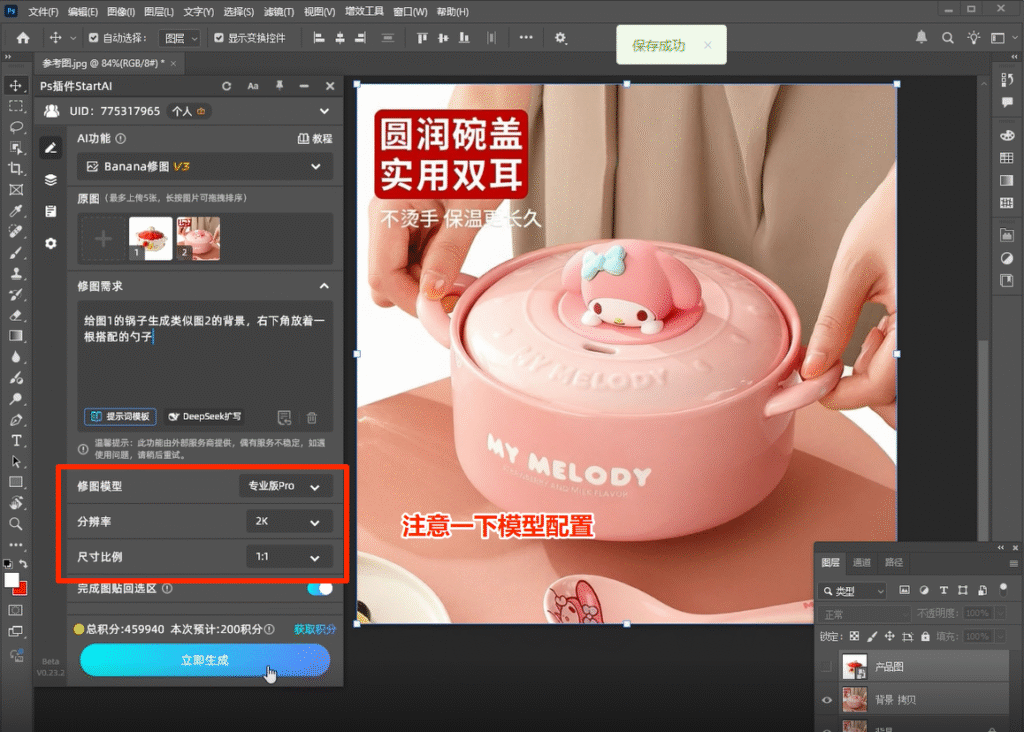The image size is (1024, 732).
Task: Click the notification bell icon
Action: coord(921,37)
